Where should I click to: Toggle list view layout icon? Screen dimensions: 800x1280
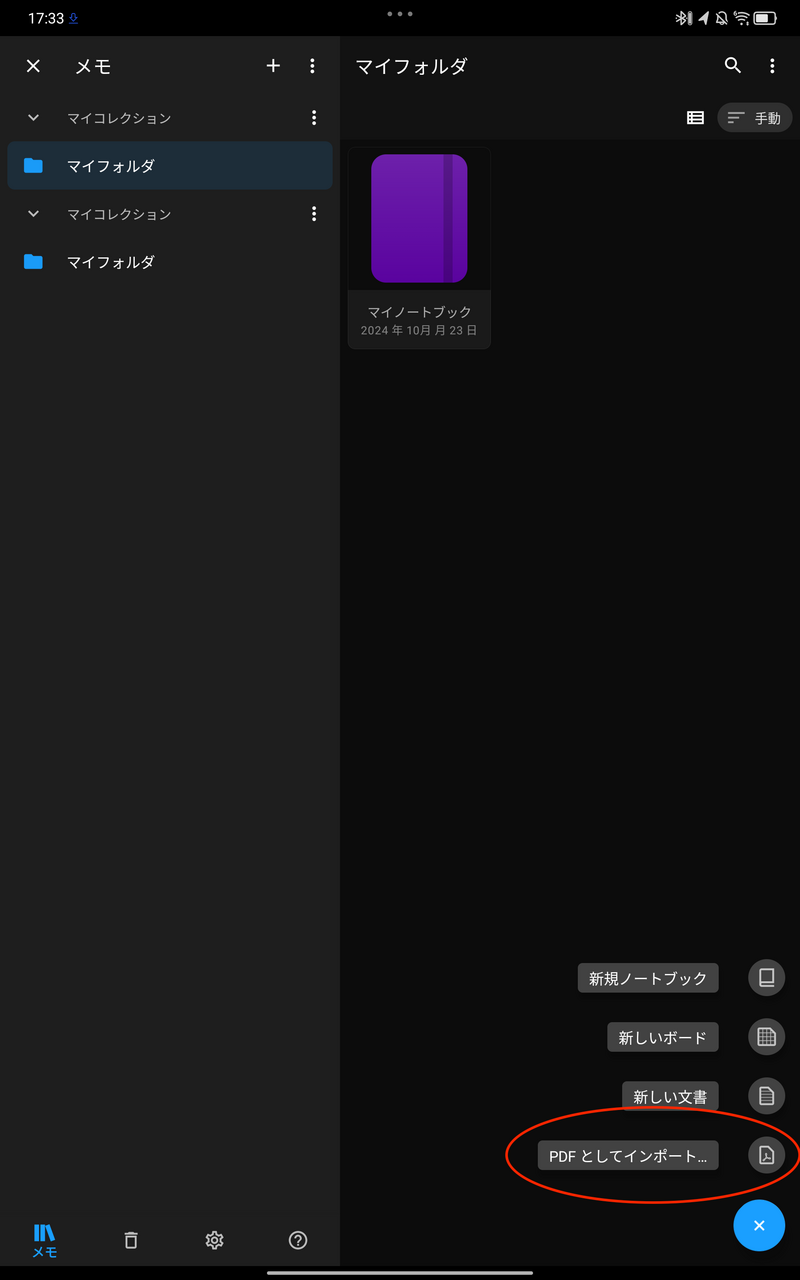coord(695,118)
